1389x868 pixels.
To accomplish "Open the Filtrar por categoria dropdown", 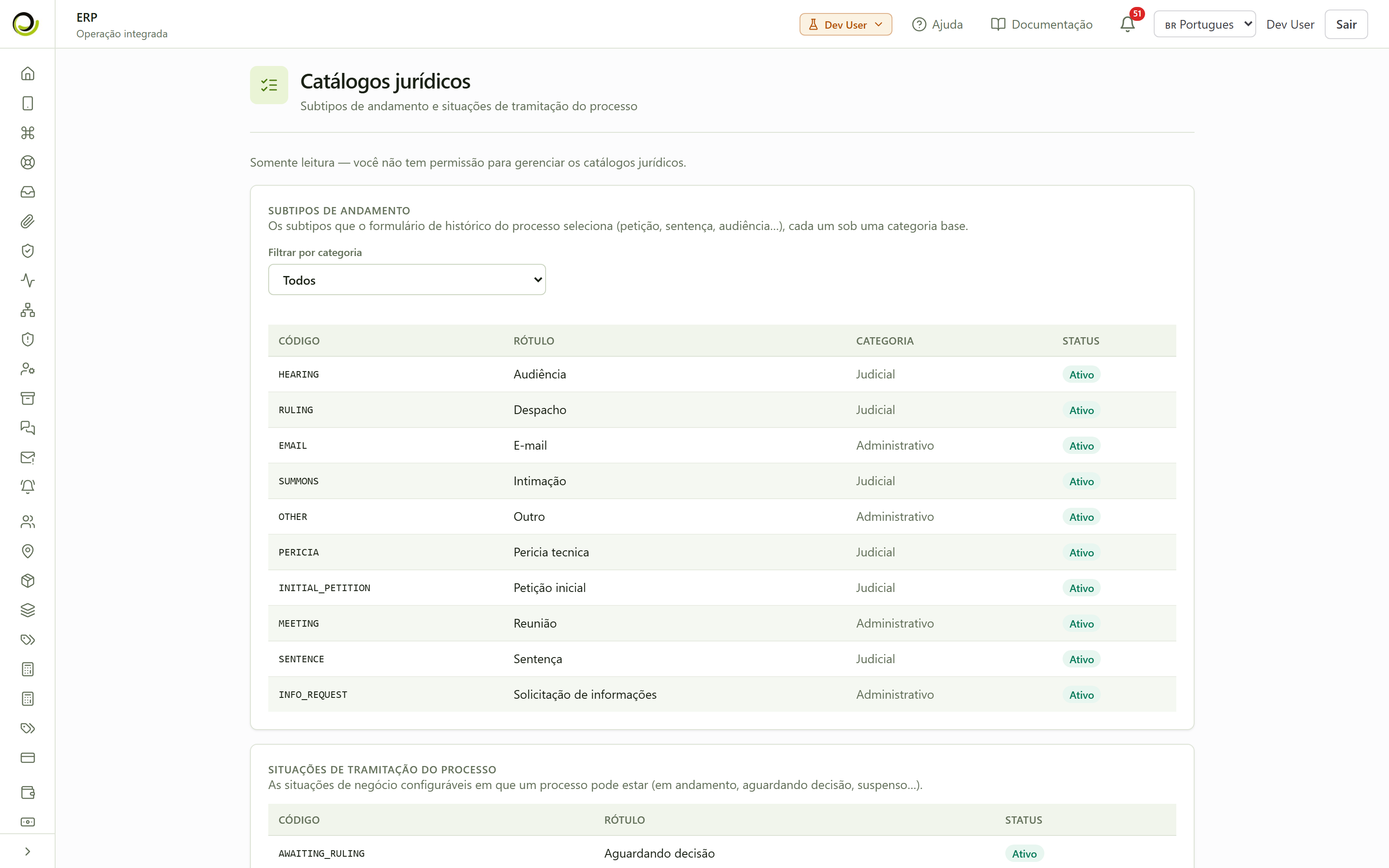I will click(x=407, y=279).
